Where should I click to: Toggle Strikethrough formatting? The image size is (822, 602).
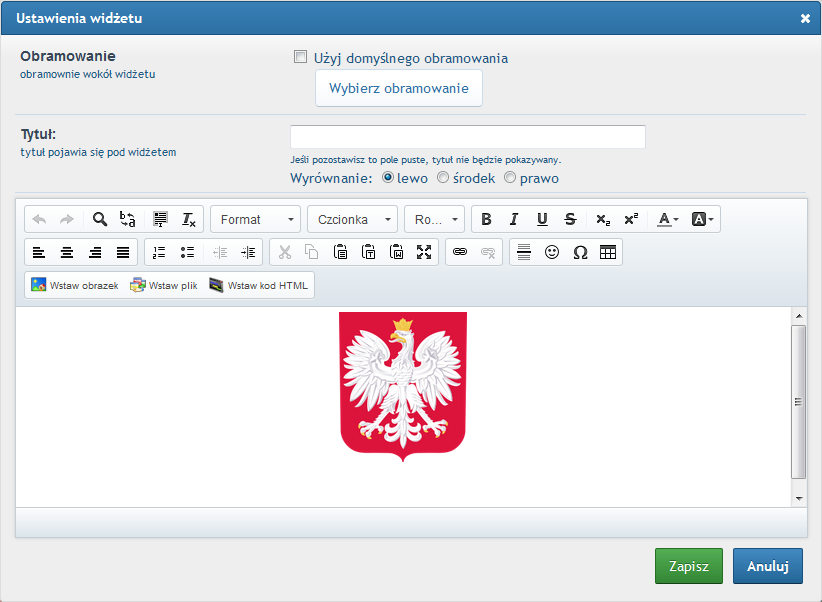pyautogui.click(x=570, y=219)
